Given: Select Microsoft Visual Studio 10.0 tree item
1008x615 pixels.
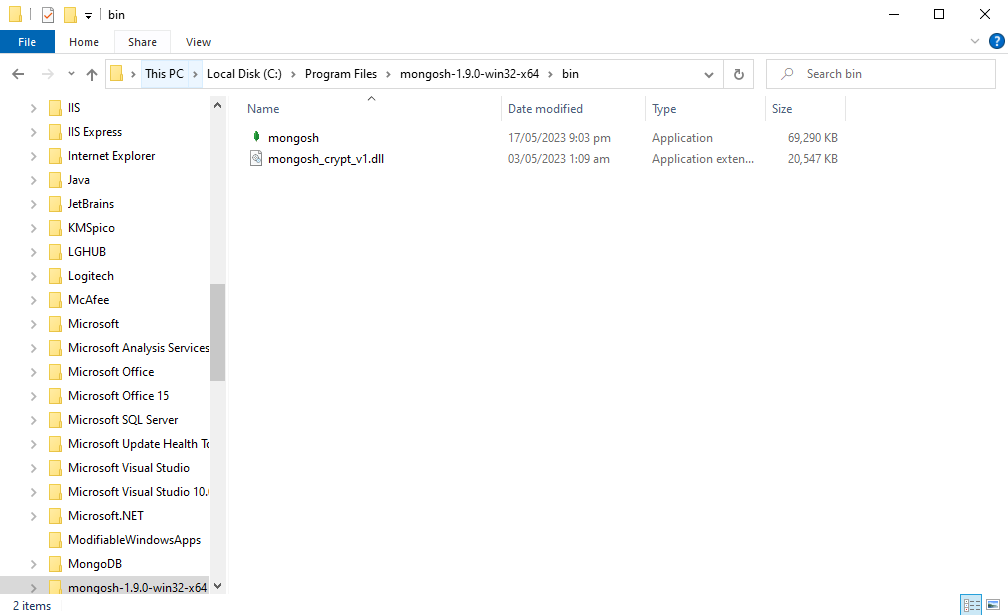Looking at the screenshot, I should tap(139, 492).
